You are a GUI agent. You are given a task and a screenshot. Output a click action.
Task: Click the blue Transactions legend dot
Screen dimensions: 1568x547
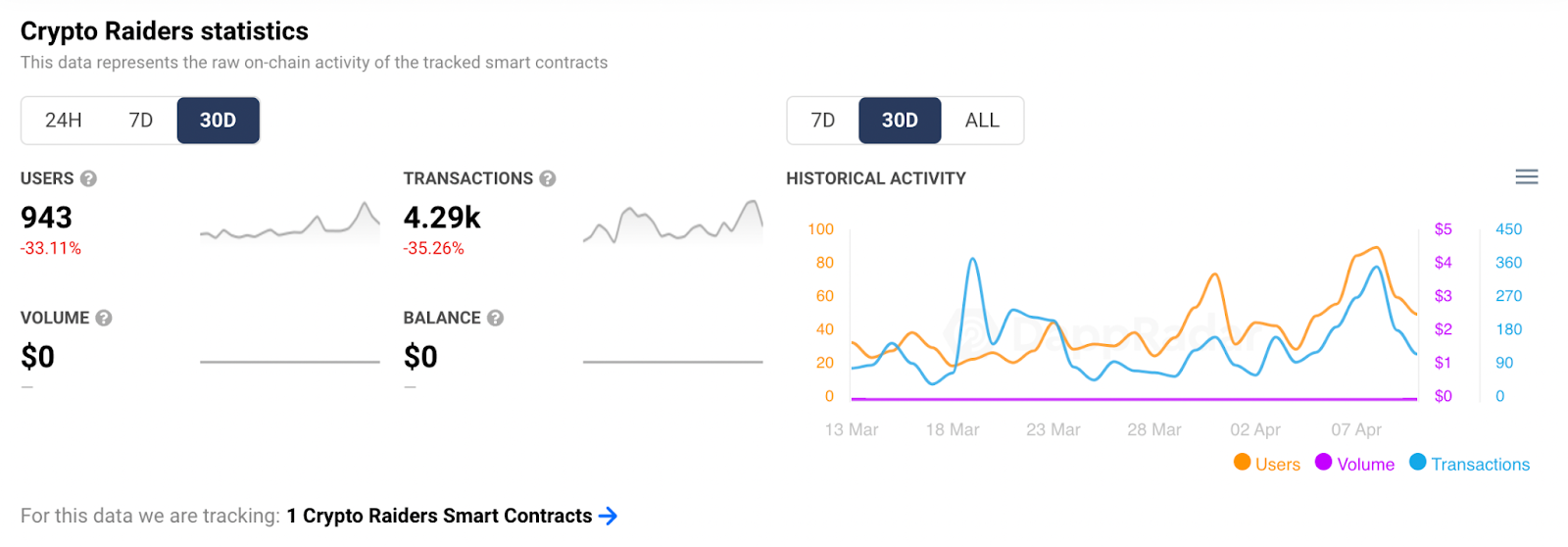point(1418,463)
